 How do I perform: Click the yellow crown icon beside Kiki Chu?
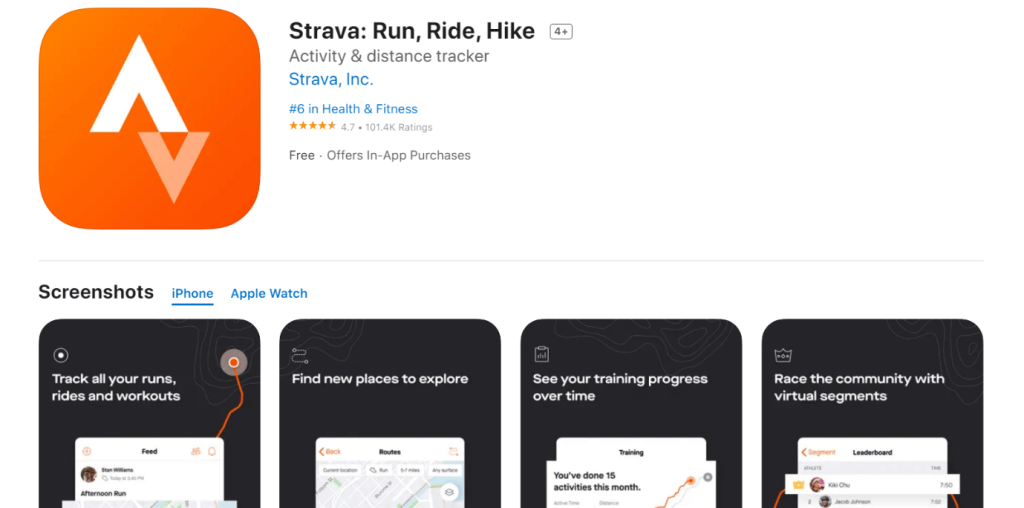[x=798, y=485]
